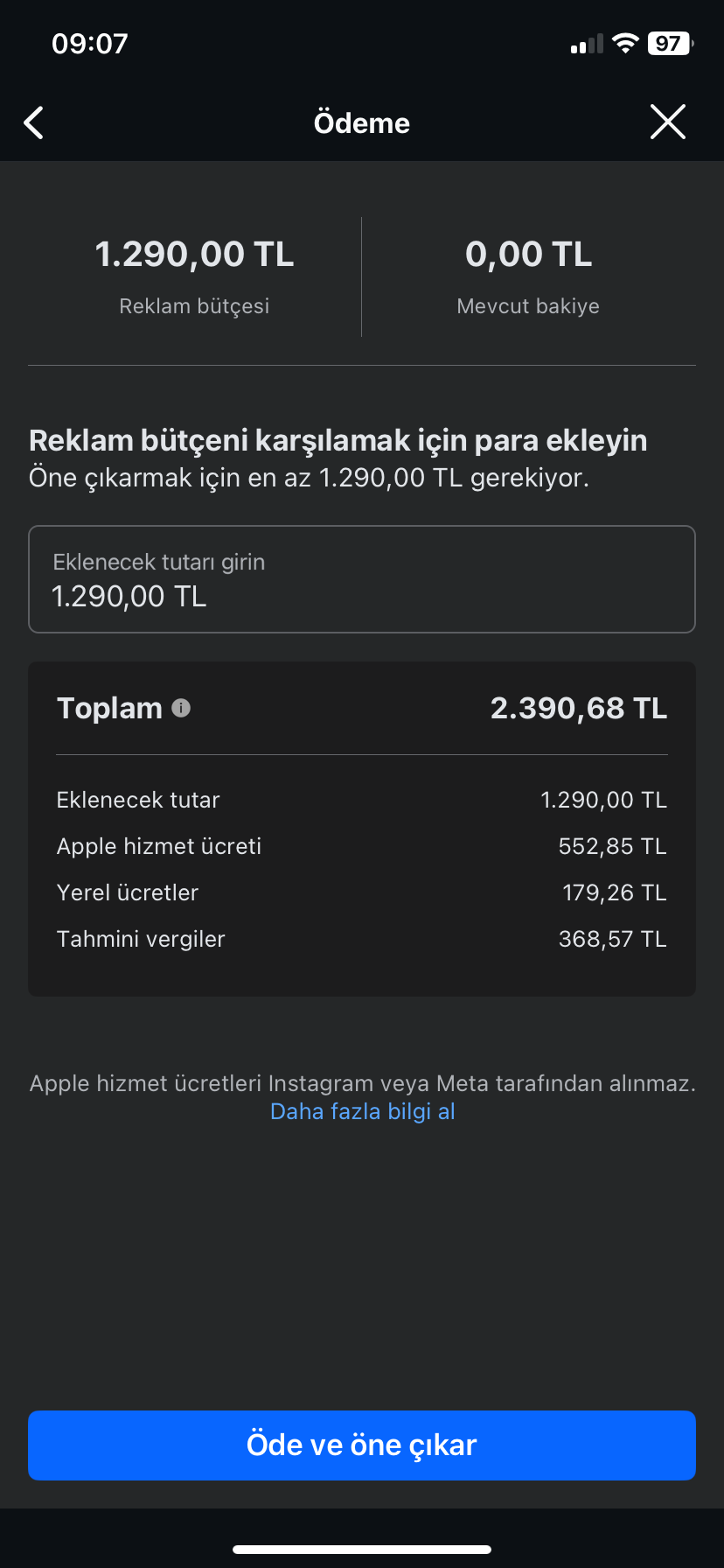
Task: Tap the battery indicator showing 97
Action: pos(670,43)
